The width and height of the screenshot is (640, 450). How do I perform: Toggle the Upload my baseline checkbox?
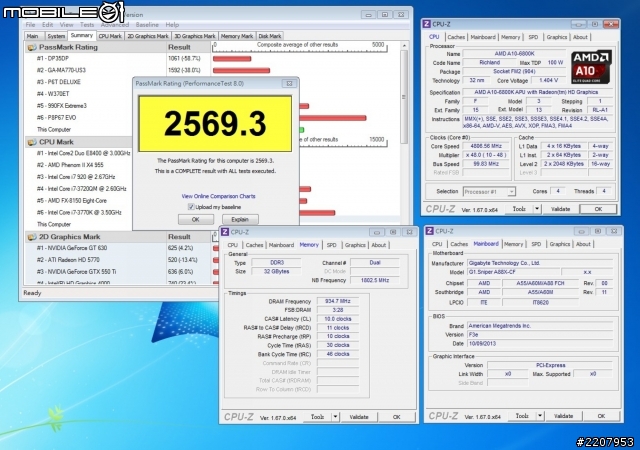[x=191, y=207]
